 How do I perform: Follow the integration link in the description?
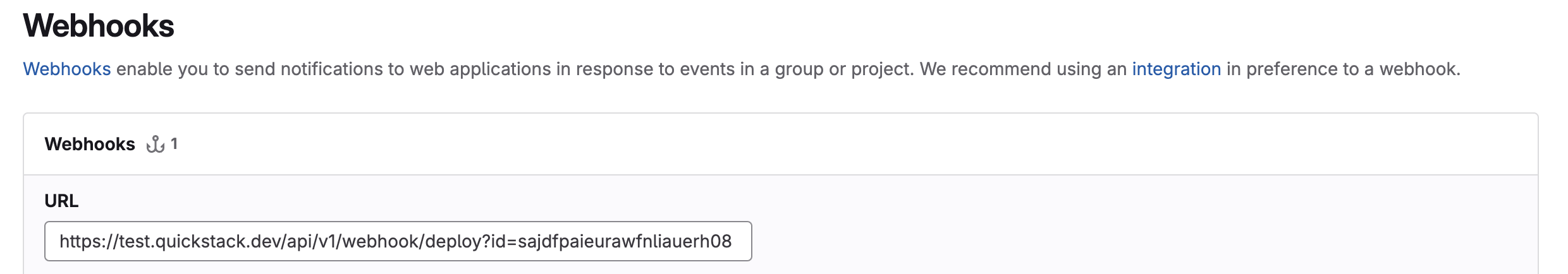[1176, 69]
